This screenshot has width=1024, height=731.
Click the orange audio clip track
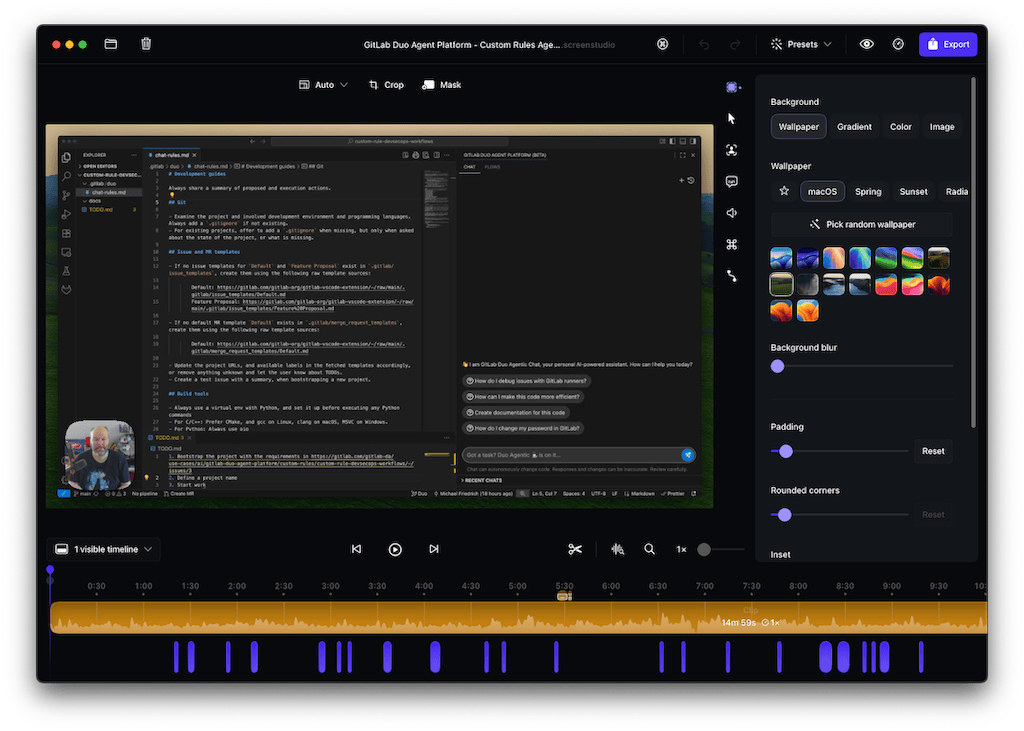519,617
